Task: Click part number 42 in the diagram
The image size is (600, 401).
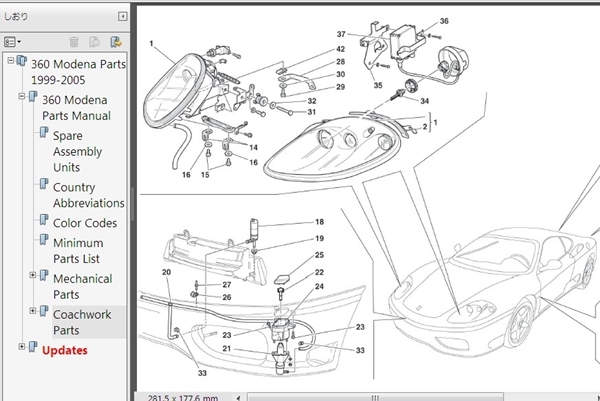Action: (340, 49)
